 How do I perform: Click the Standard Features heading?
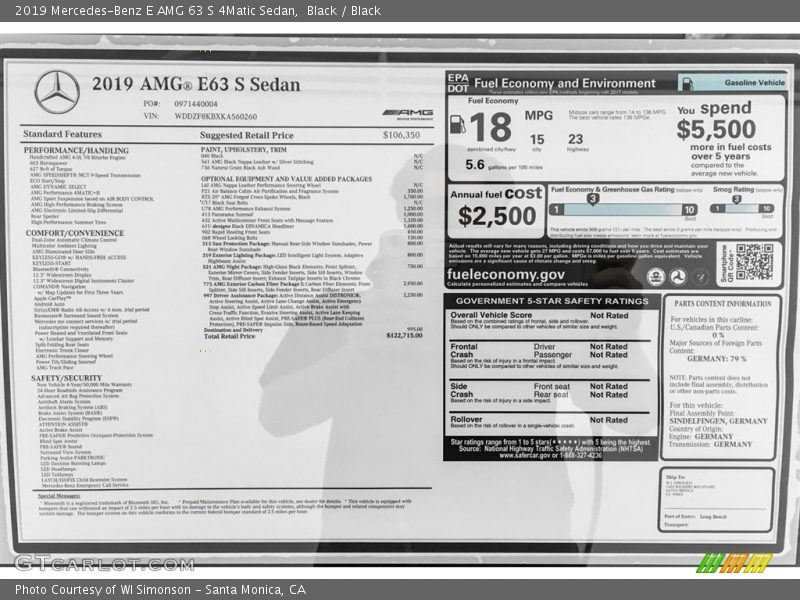pos(62,134)
